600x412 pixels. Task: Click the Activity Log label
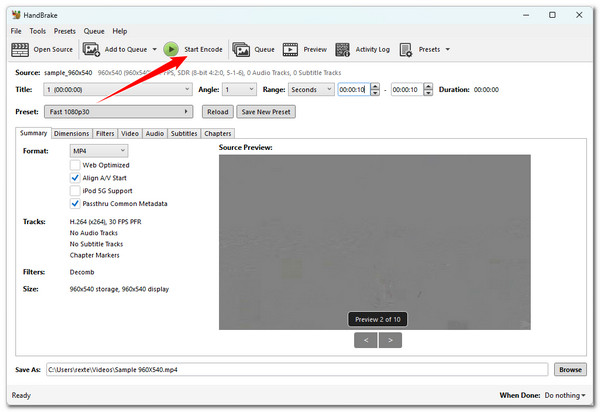click(x=373, y=49)
